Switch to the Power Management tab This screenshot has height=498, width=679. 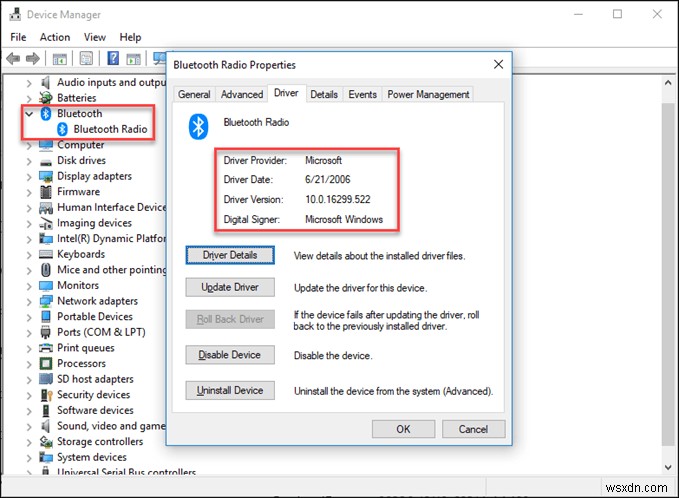click(428, 94)
